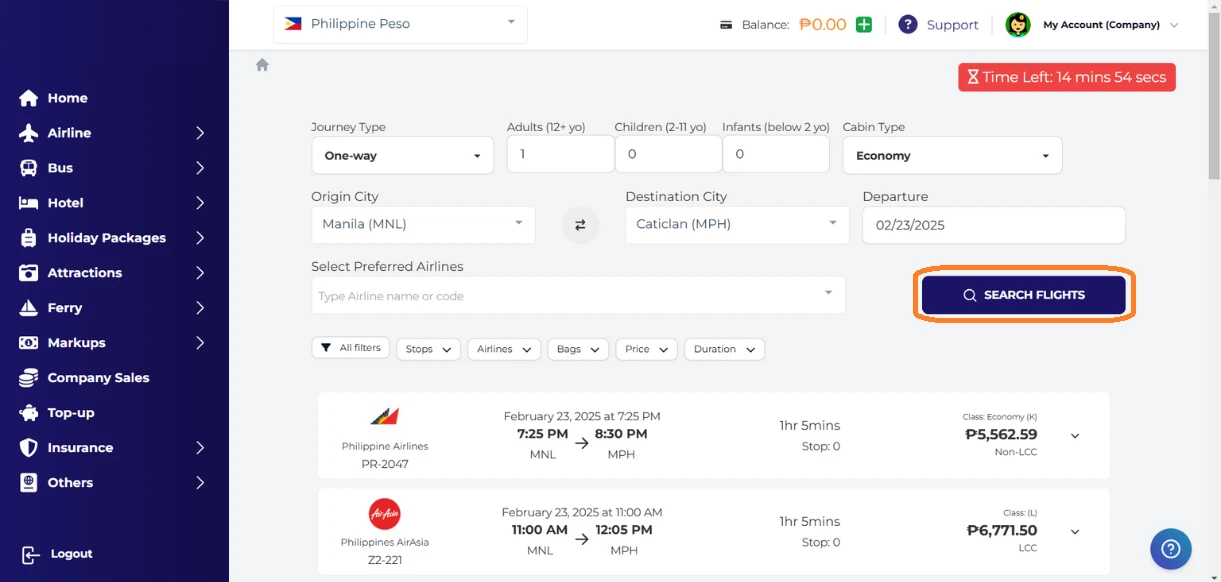Swap origin and destination cities
The width and height of the screenshot is (1221, 582).
[x=580, y=225]
